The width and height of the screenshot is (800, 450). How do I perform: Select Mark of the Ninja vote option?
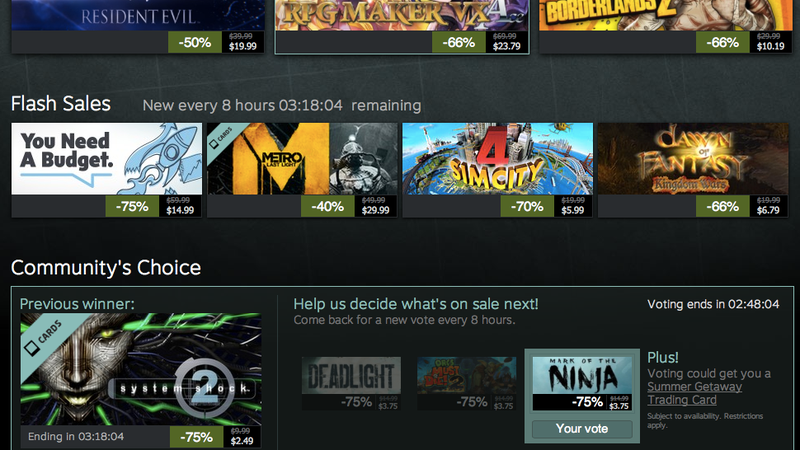(x=582, y=383)
